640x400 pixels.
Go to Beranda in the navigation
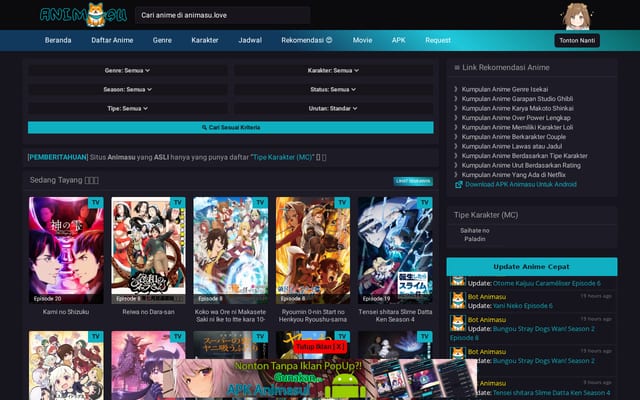(x=58, y=40)
